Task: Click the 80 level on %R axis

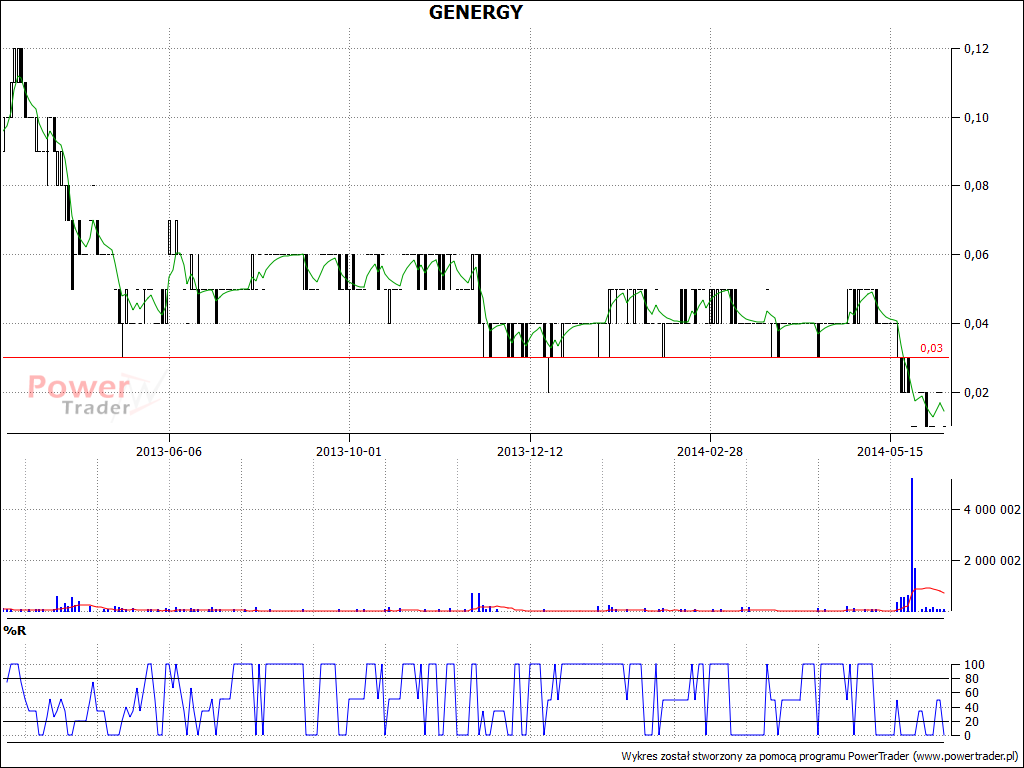Action: (x=971, y=679)
